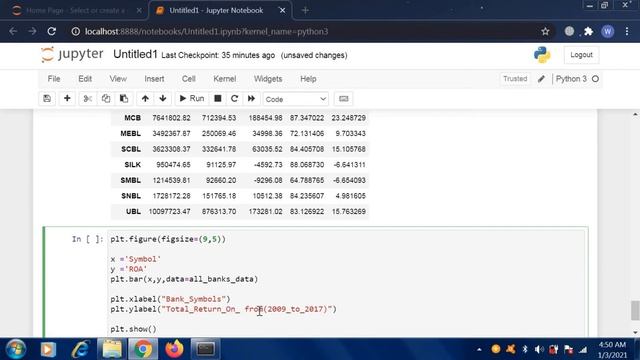Bookmark this page with star icon
Screen dimensions: 640x360
(x=545, y=31)
